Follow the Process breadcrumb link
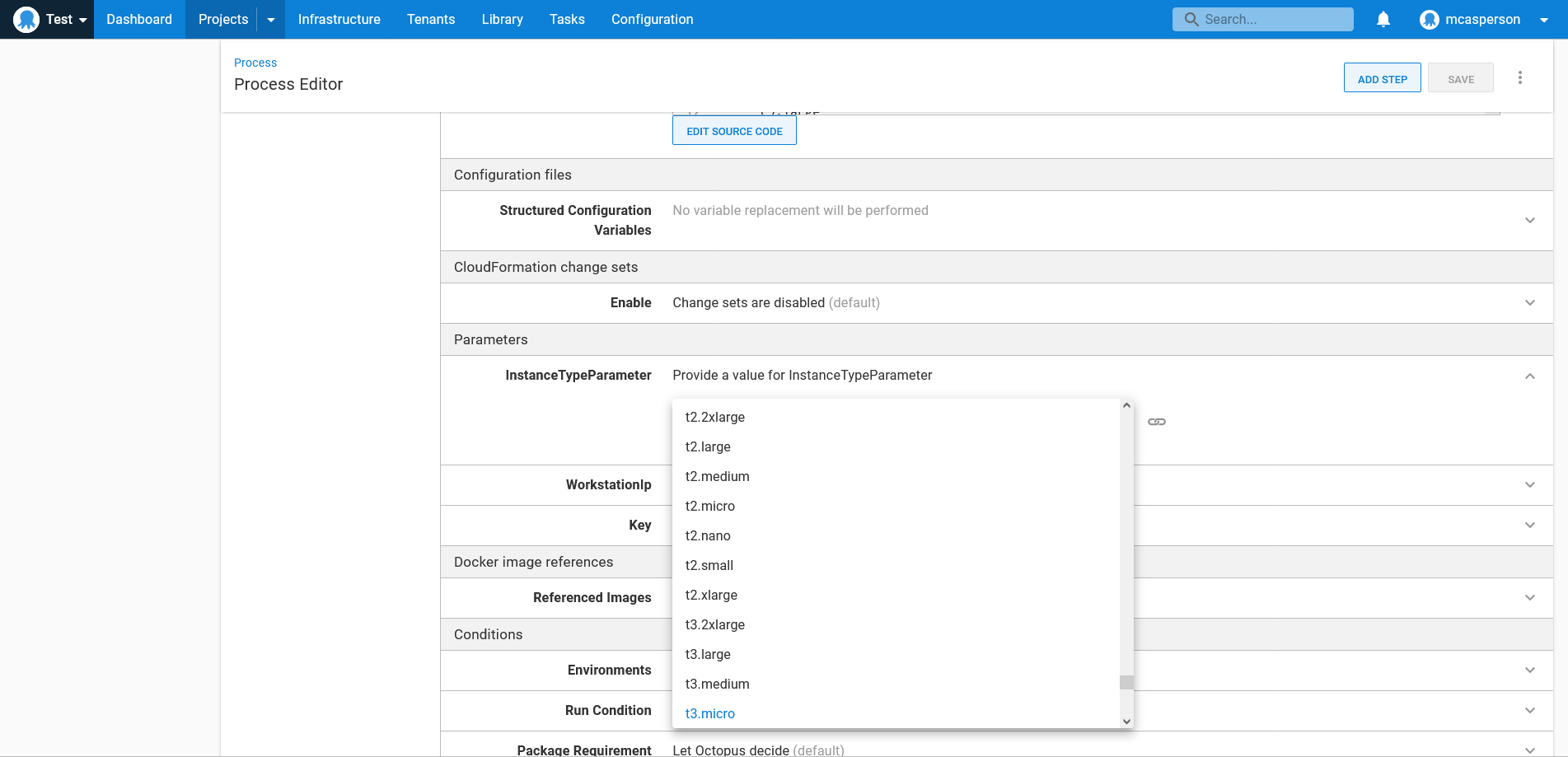The height and width of the screenshot is (757, 1568). coord(255,63)
